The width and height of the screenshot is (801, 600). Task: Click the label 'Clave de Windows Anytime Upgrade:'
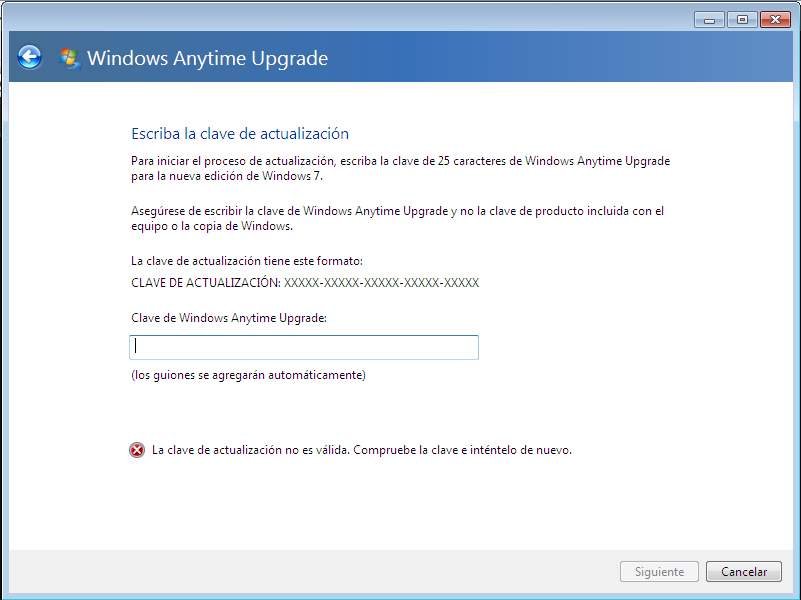click(229, 318)
